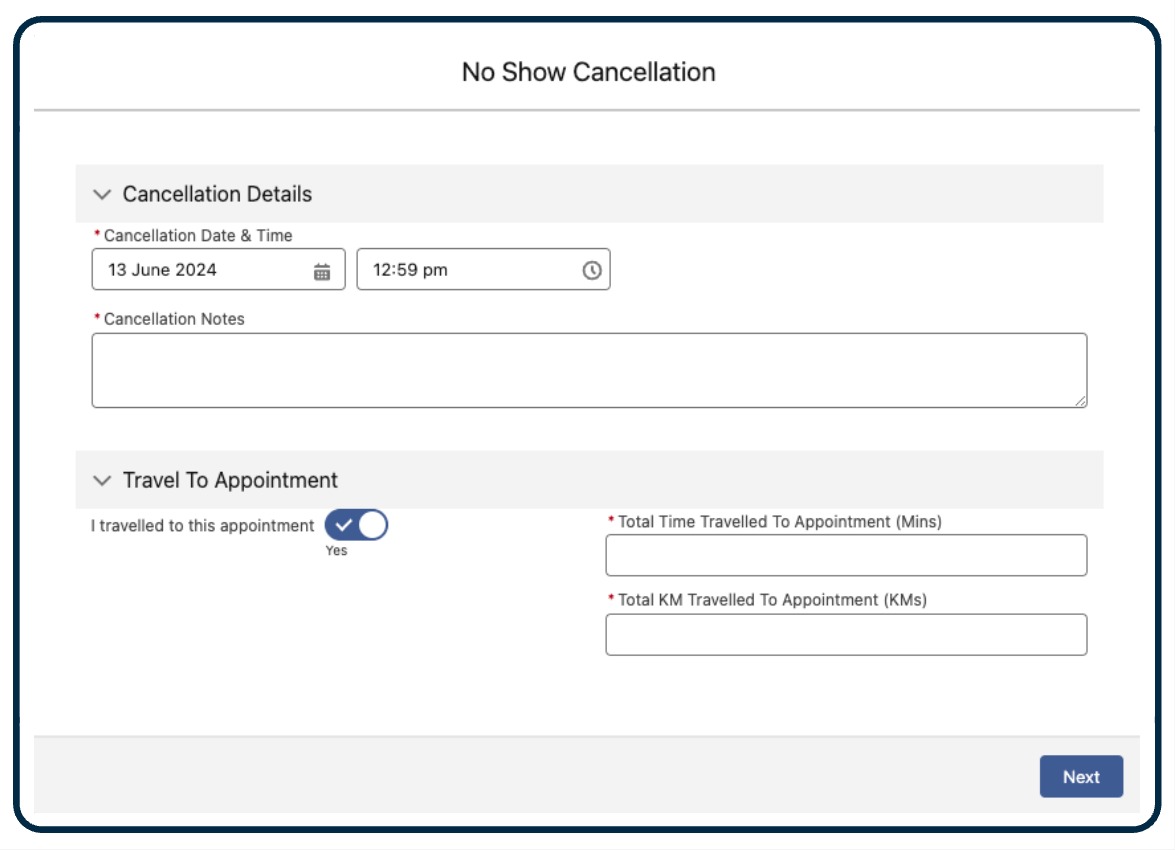
Task: Focus the Total KM Travelled (KMs) field
Action: (x=846, y=635)
